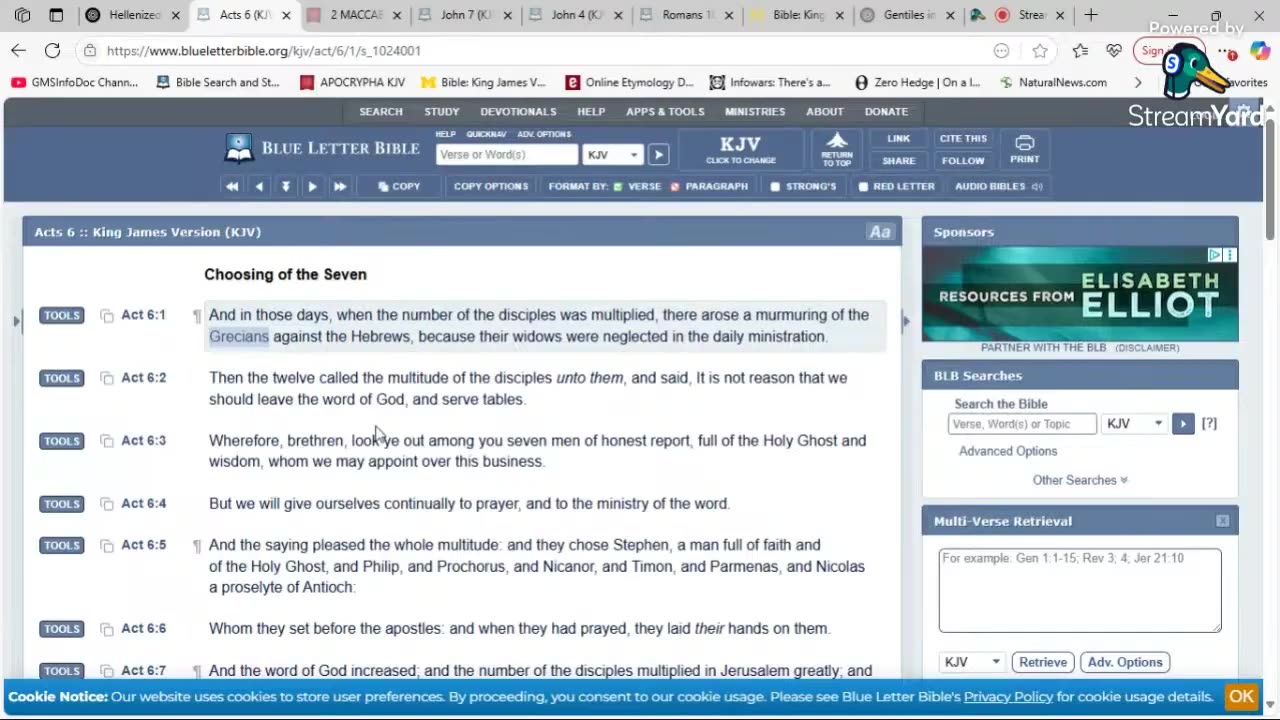Accept cookies with the OK button
1280x720 pixels.
pos(1241,697)
